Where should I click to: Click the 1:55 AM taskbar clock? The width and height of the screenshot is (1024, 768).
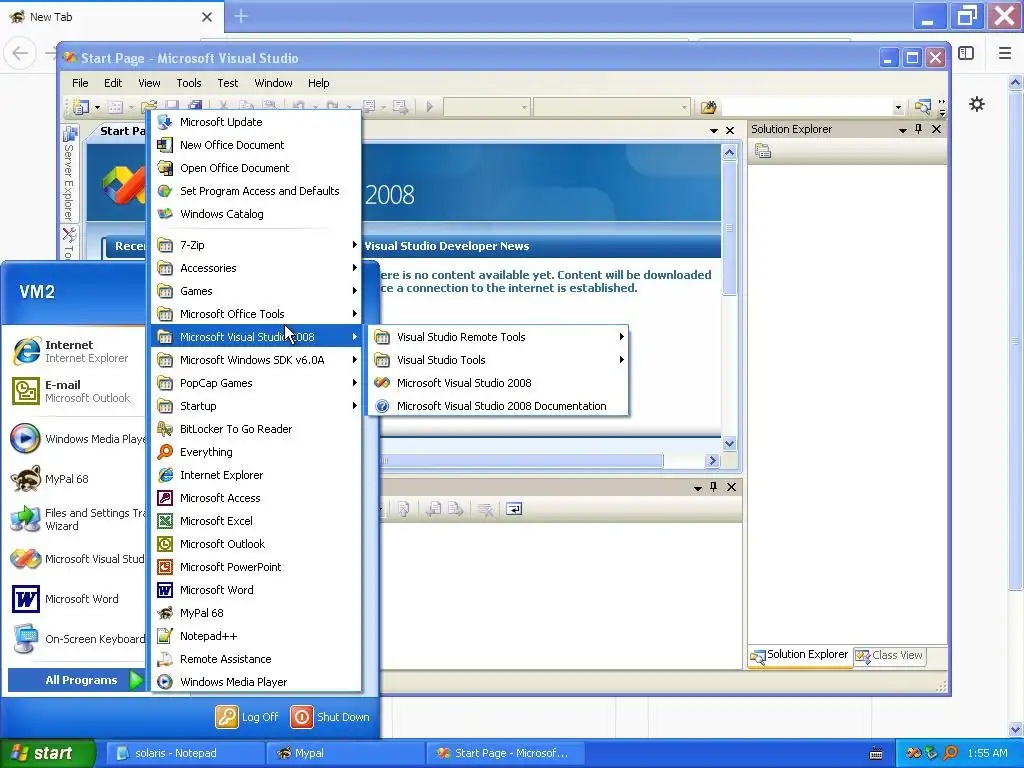(987, 753)
